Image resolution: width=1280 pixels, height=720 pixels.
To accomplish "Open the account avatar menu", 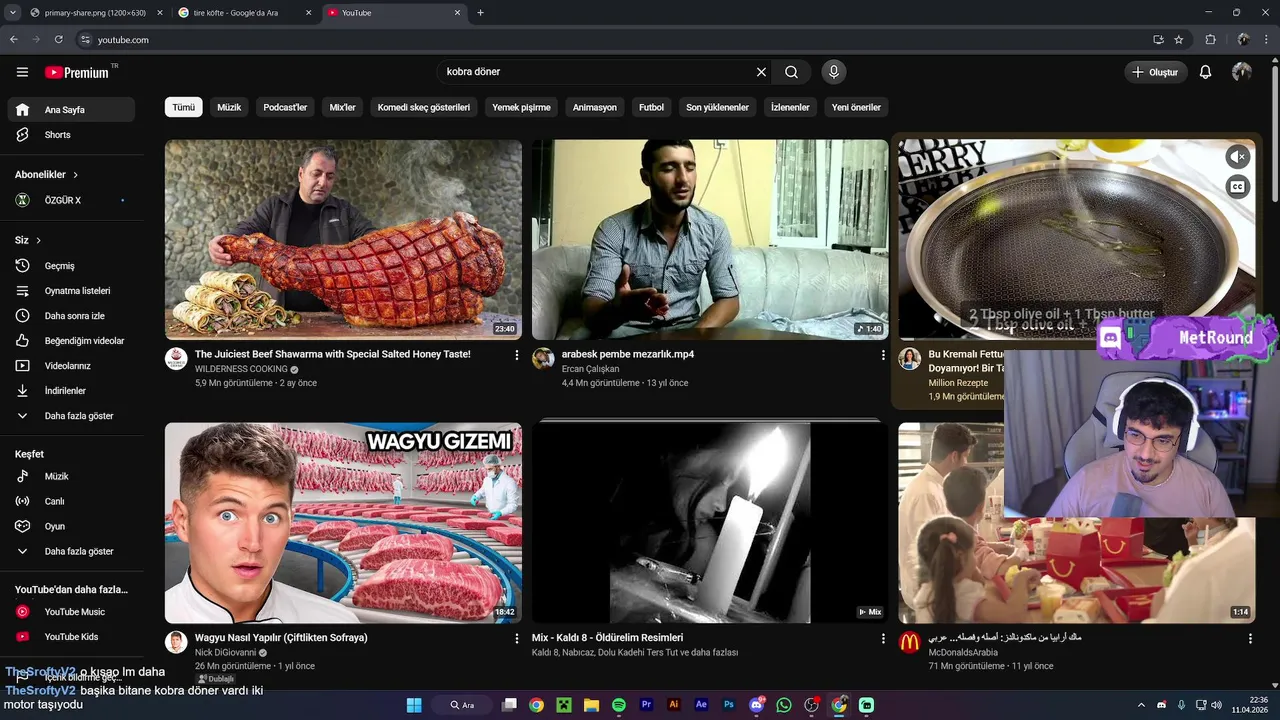I will [1242, 72].
